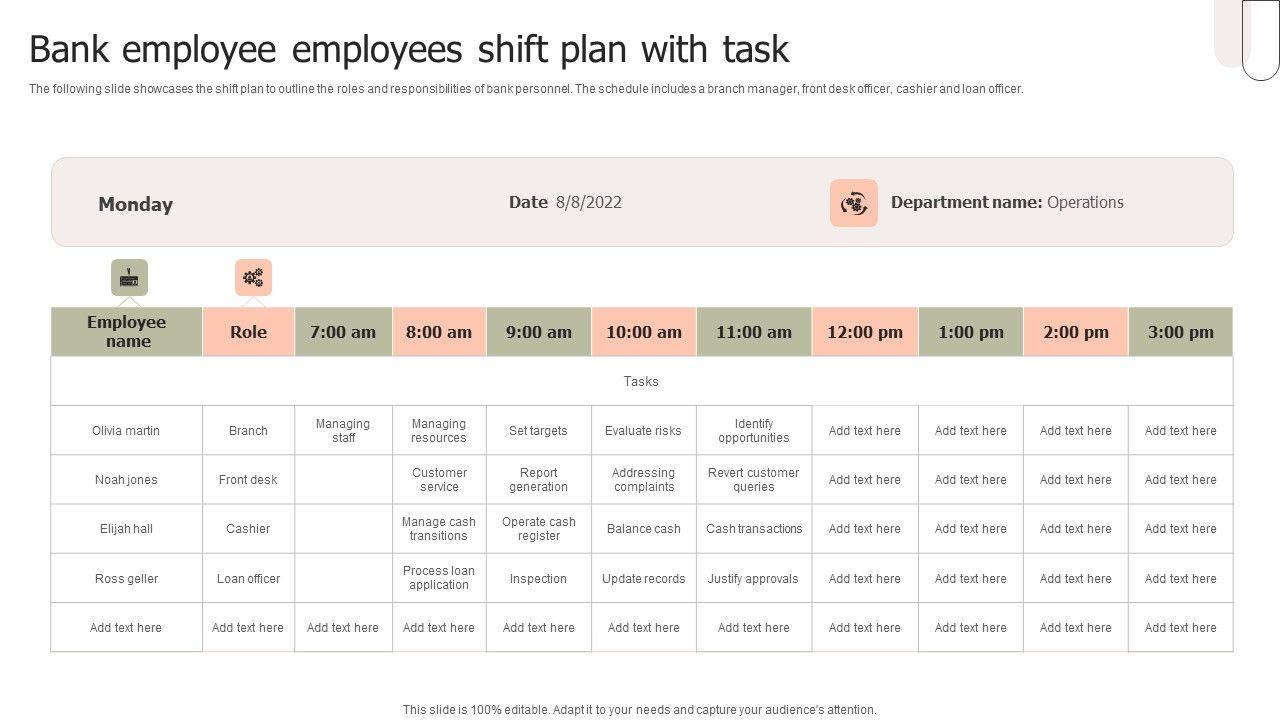Click the Monday day label
The image size is (1280, 720).
pos(135,204)
